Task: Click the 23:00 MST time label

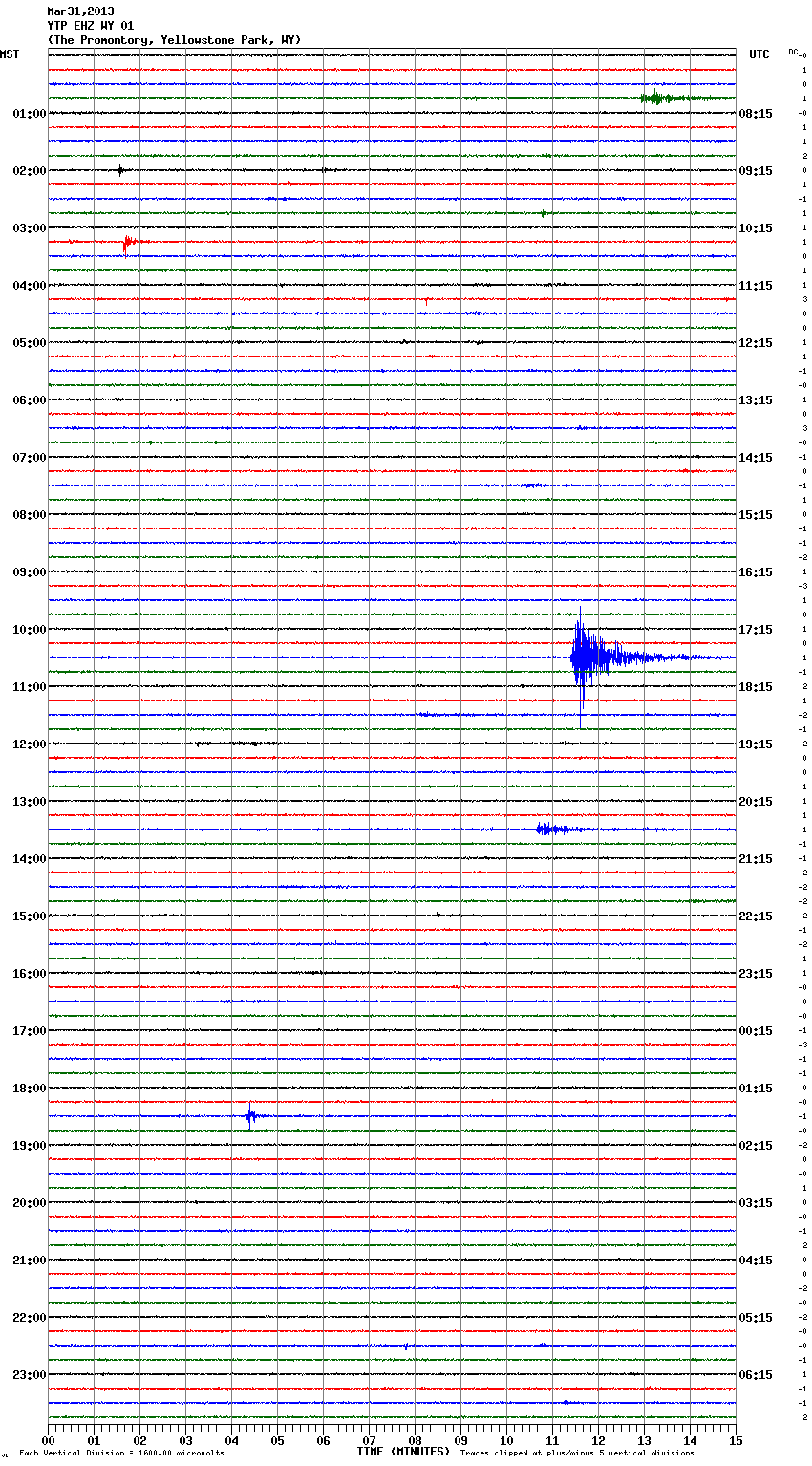Action: coord(29,1375)
